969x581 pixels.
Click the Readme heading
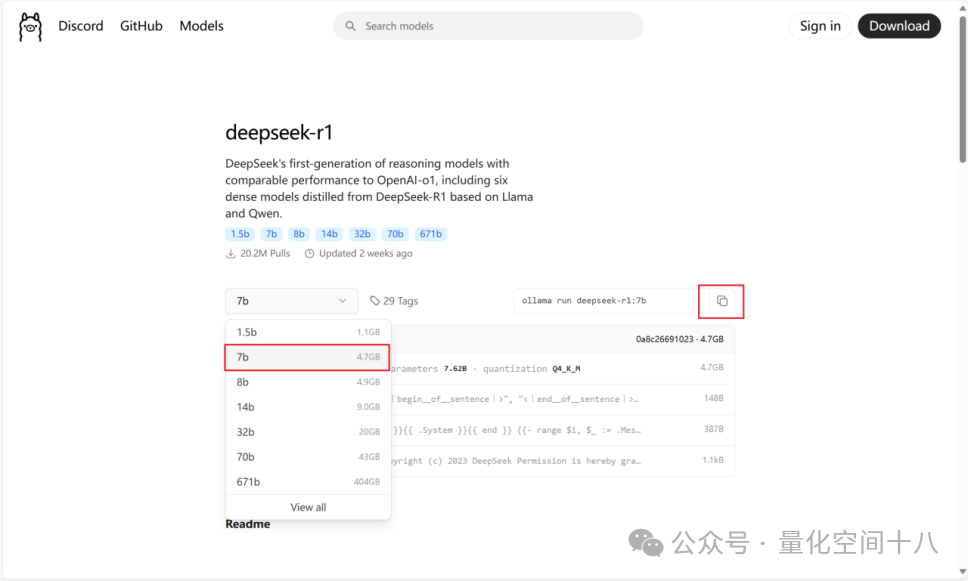click(248, 524)
